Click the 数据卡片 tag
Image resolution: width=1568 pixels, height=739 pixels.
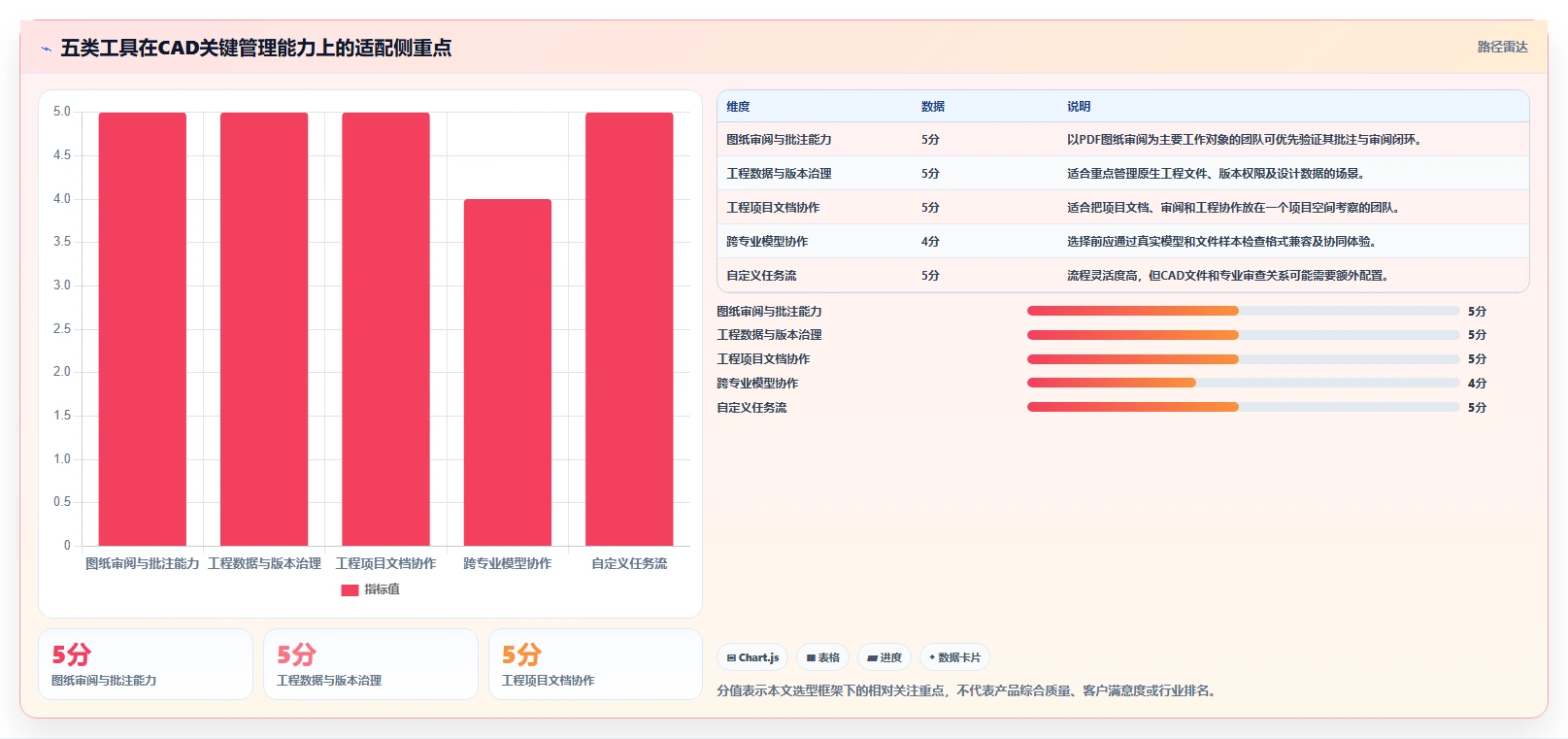pos(954,657)
